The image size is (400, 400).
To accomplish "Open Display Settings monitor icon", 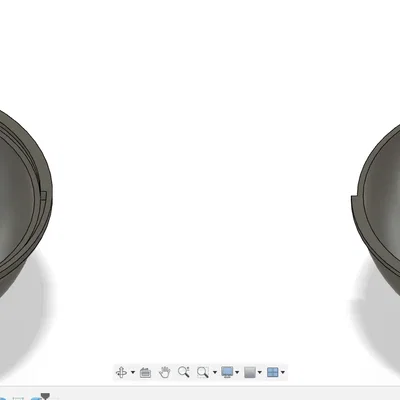I will click(x=227, y=372).
